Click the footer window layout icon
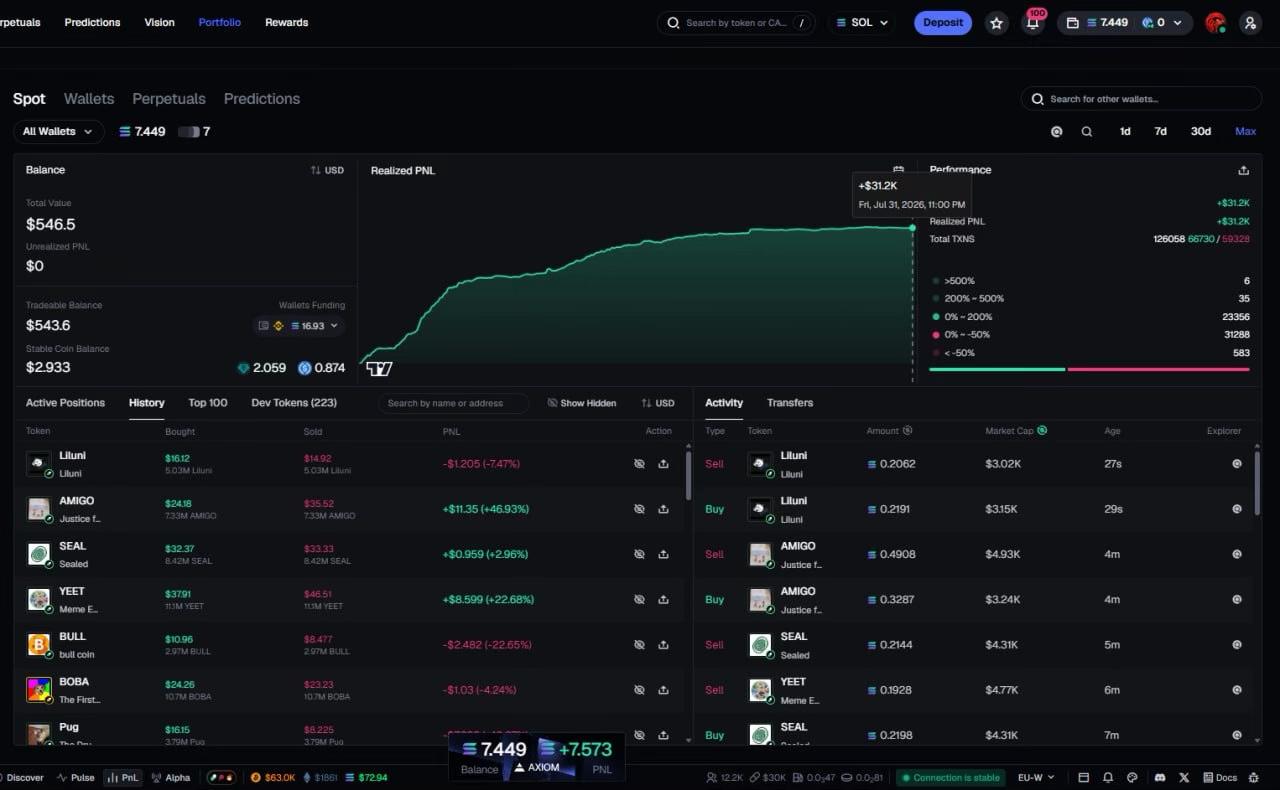This screenshot has width=1280, height=790. click(1083, 777)
